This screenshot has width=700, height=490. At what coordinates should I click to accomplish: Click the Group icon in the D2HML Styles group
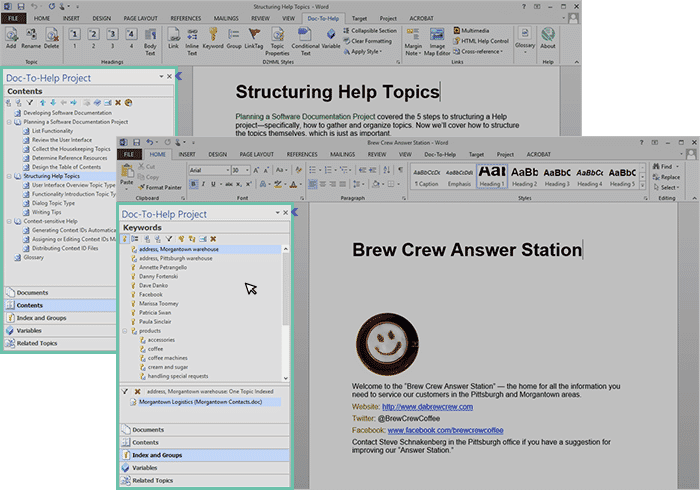click(233, 37)
